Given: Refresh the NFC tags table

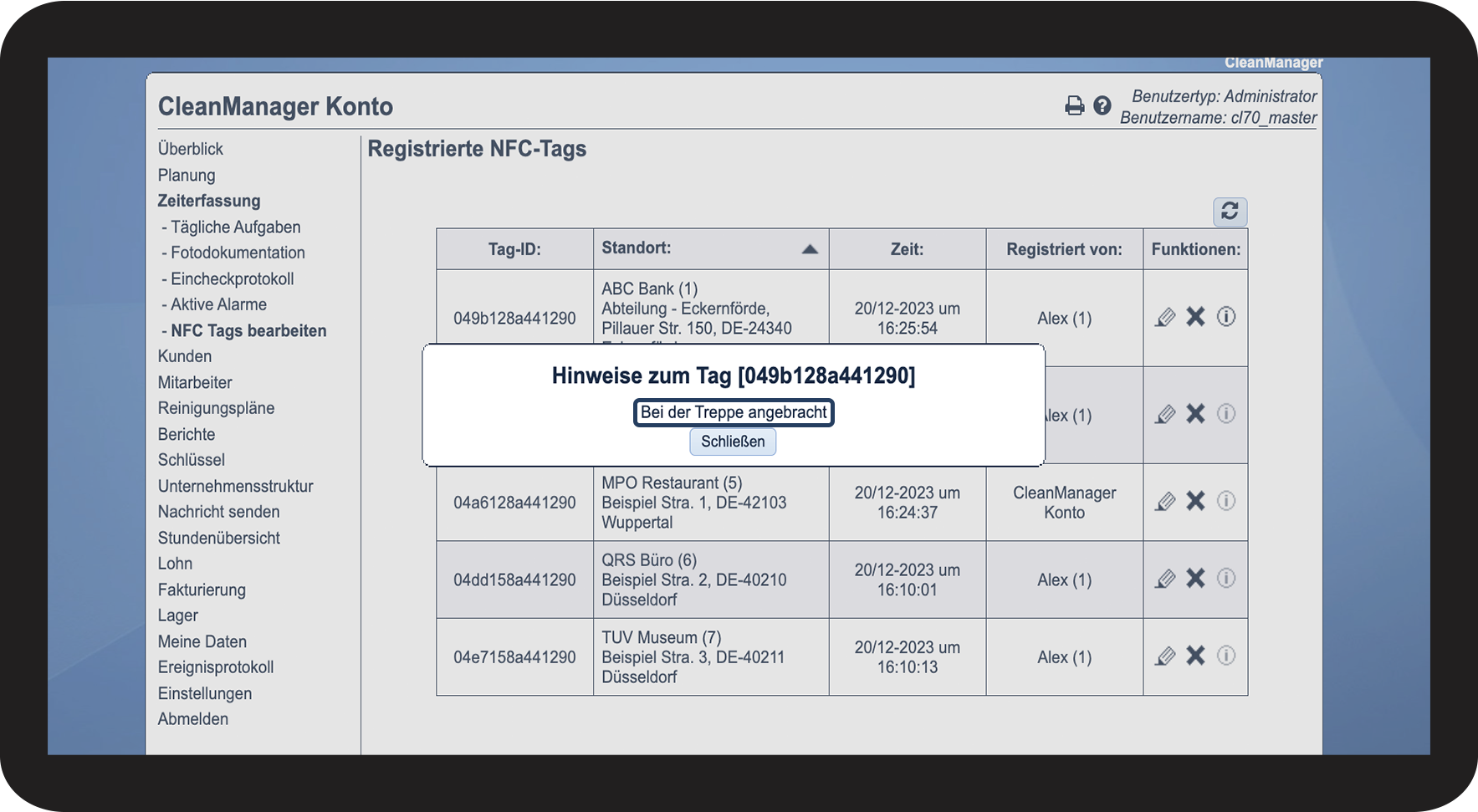Looking at the screenshot, I should [1230, 212].
